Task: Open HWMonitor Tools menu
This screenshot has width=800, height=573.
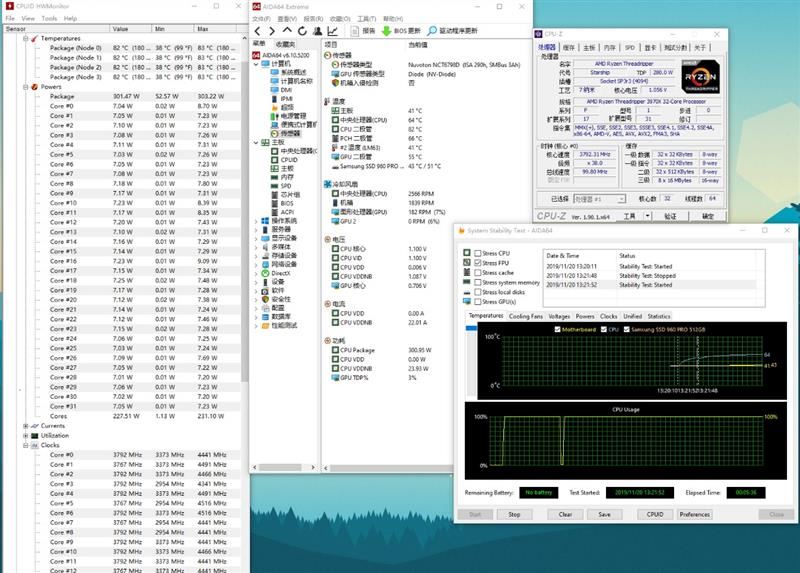Action: tap(49, 18)
